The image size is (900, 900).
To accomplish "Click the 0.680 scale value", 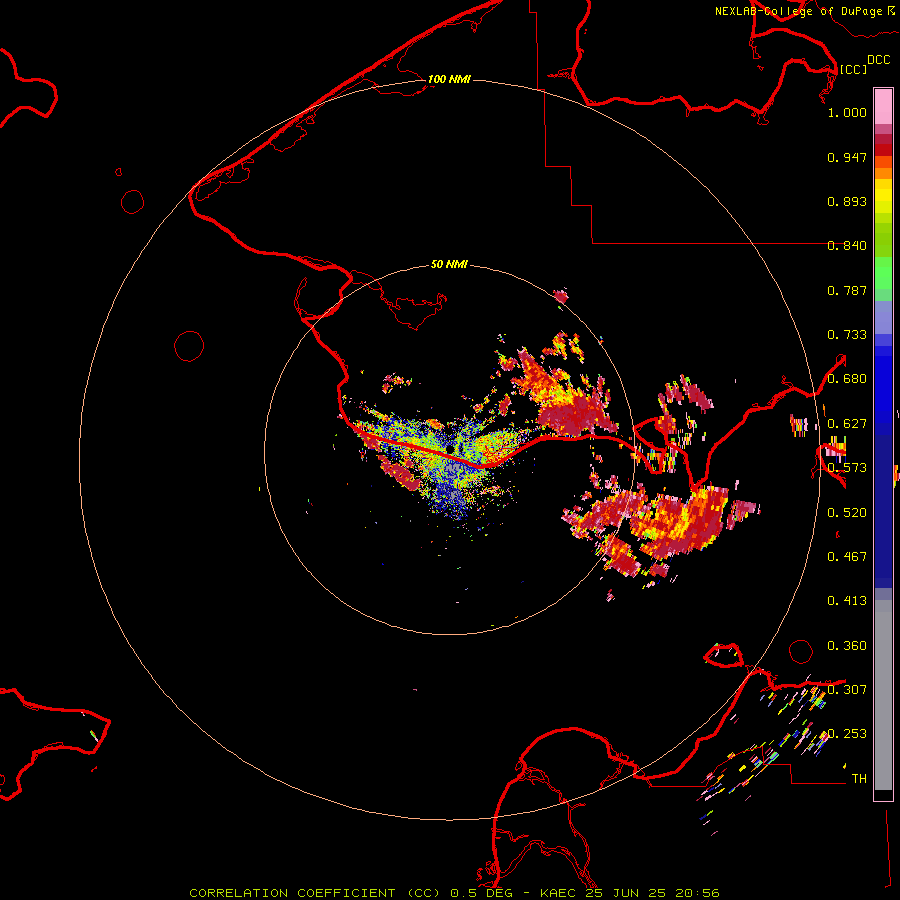I will pyautogui.click(x=847, y=379).
